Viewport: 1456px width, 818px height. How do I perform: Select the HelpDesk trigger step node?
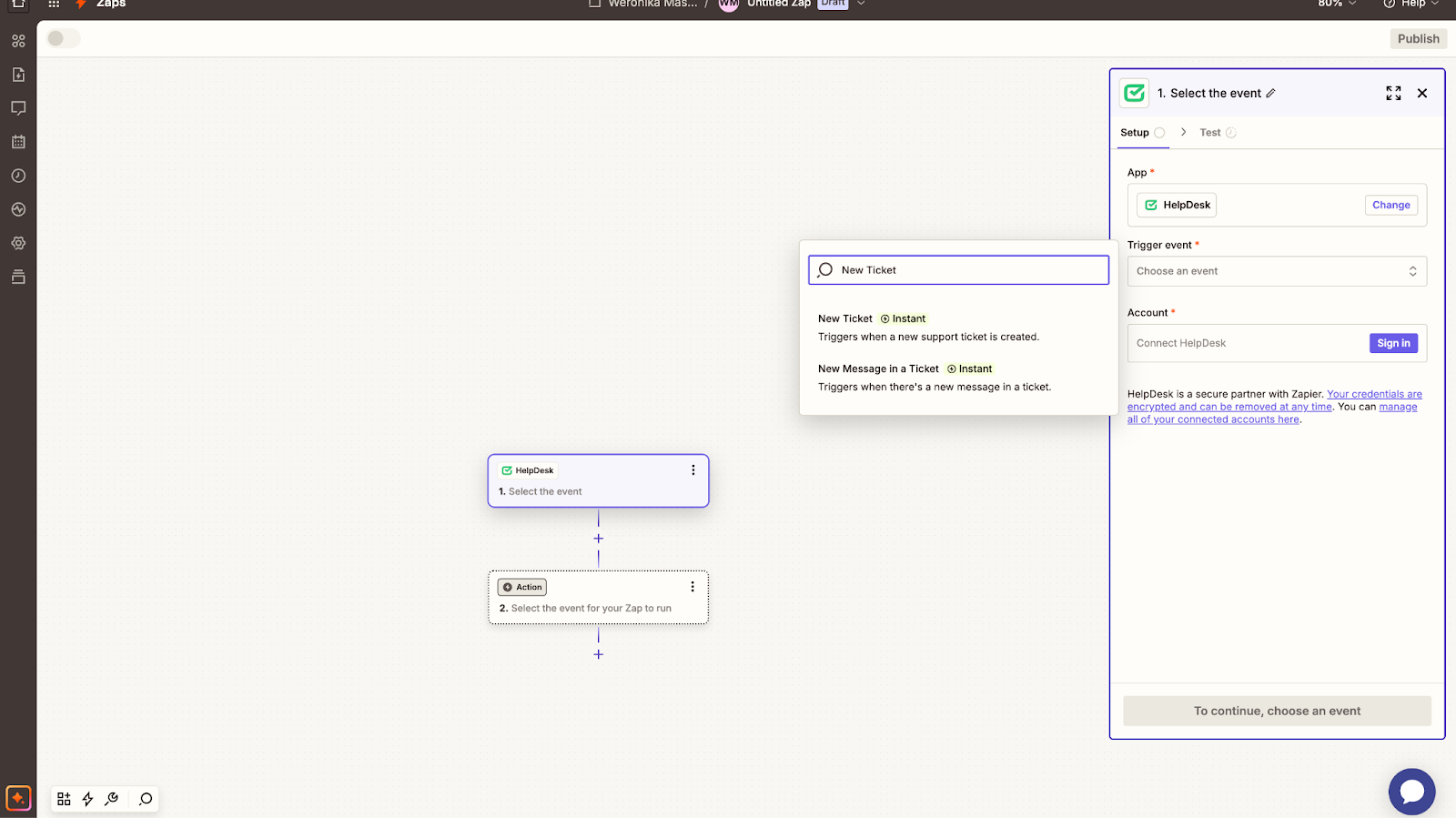[598, 480]
